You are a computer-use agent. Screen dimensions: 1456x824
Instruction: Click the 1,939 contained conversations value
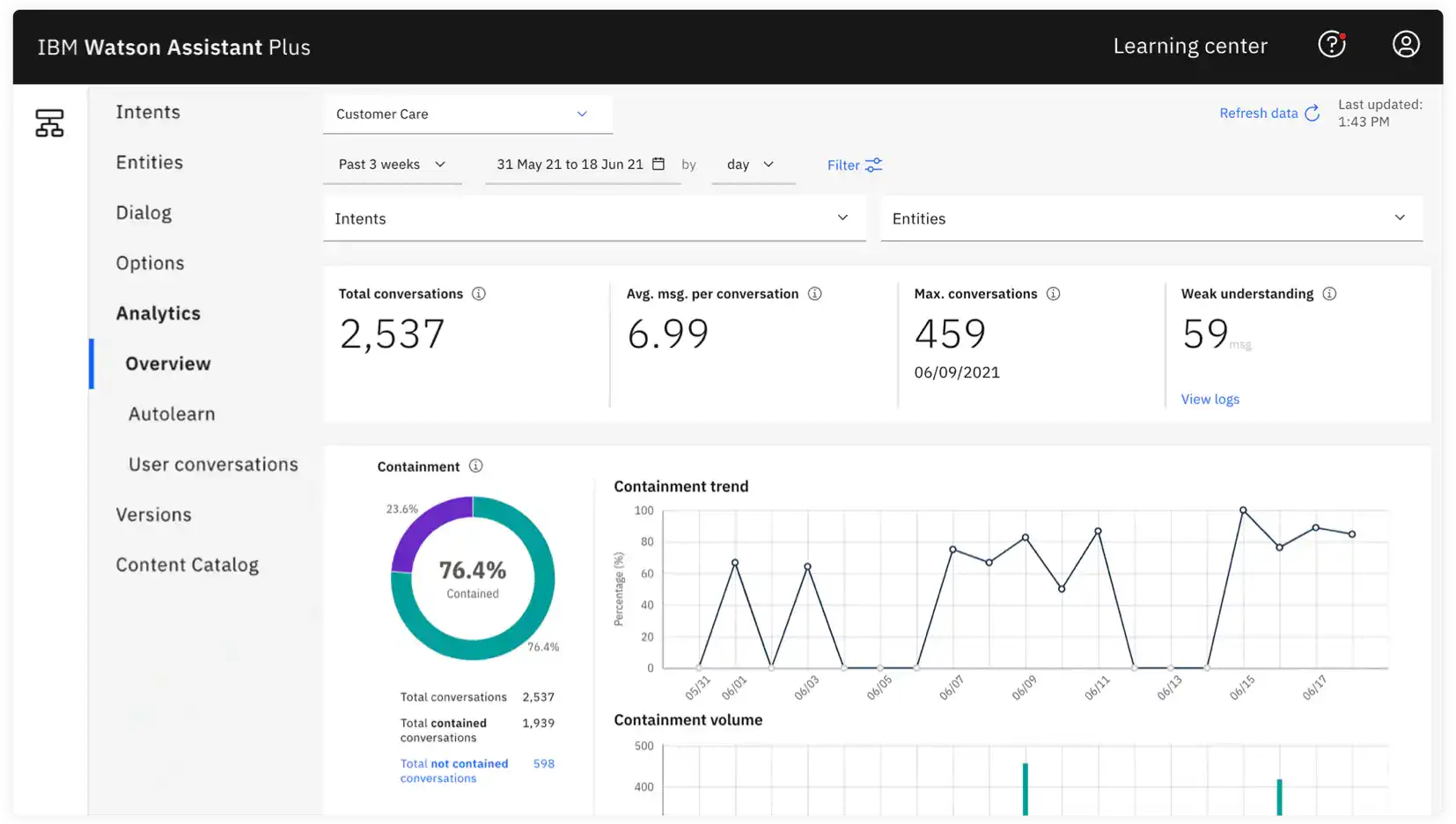(x=538, y=723)
